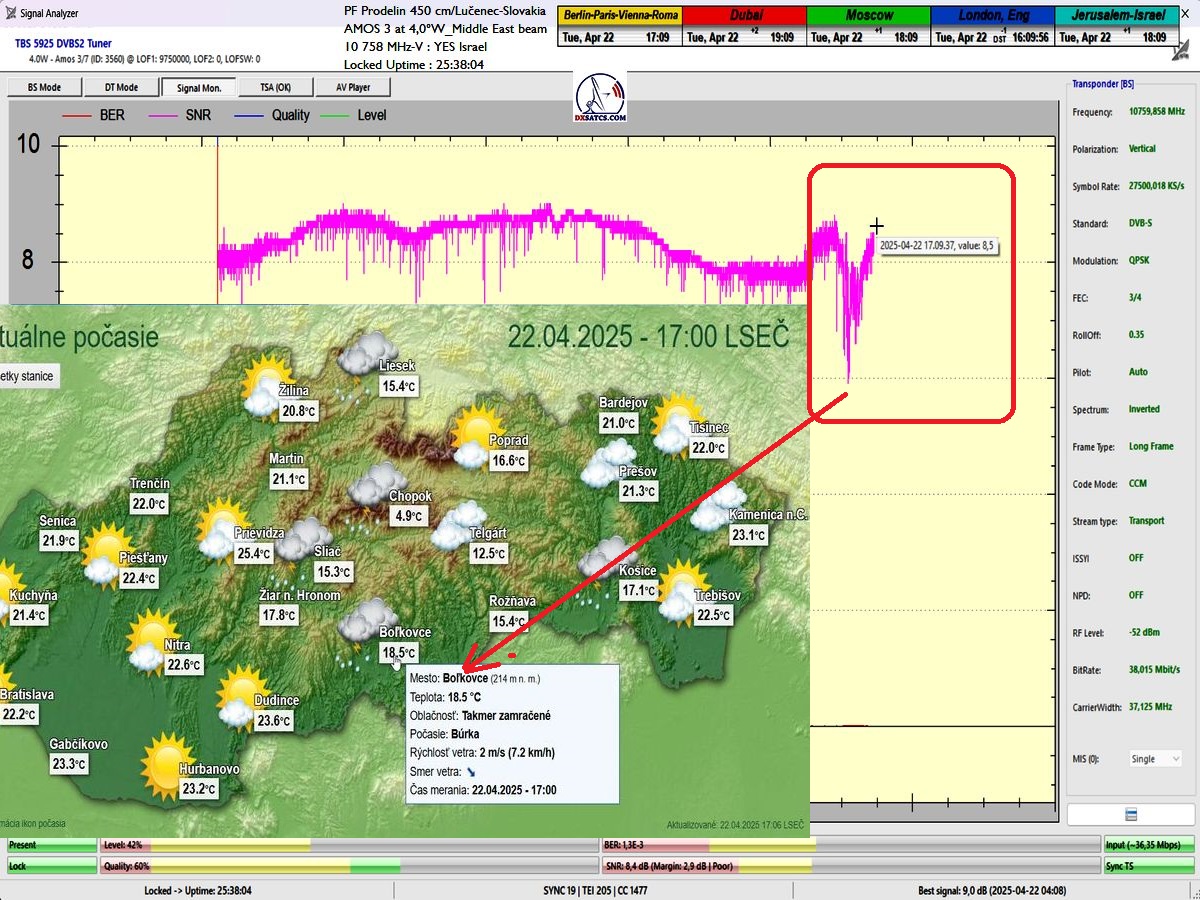The height and width of the screenshot is (900, 1200).
Task: Open the AV Player tab
Action: point(350,87)
